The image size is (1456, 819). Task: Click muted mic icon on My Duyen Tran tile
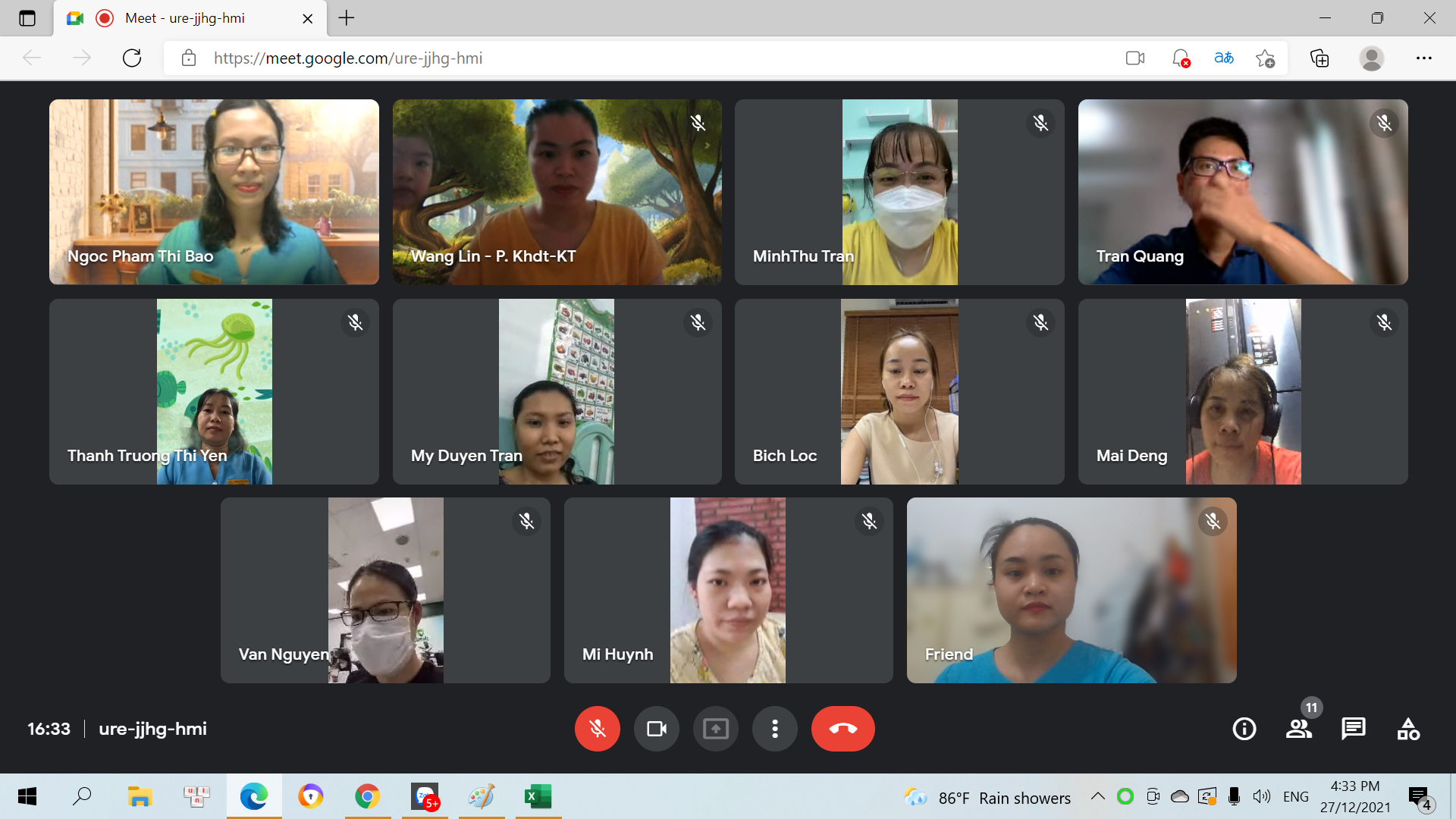(698, 322)
